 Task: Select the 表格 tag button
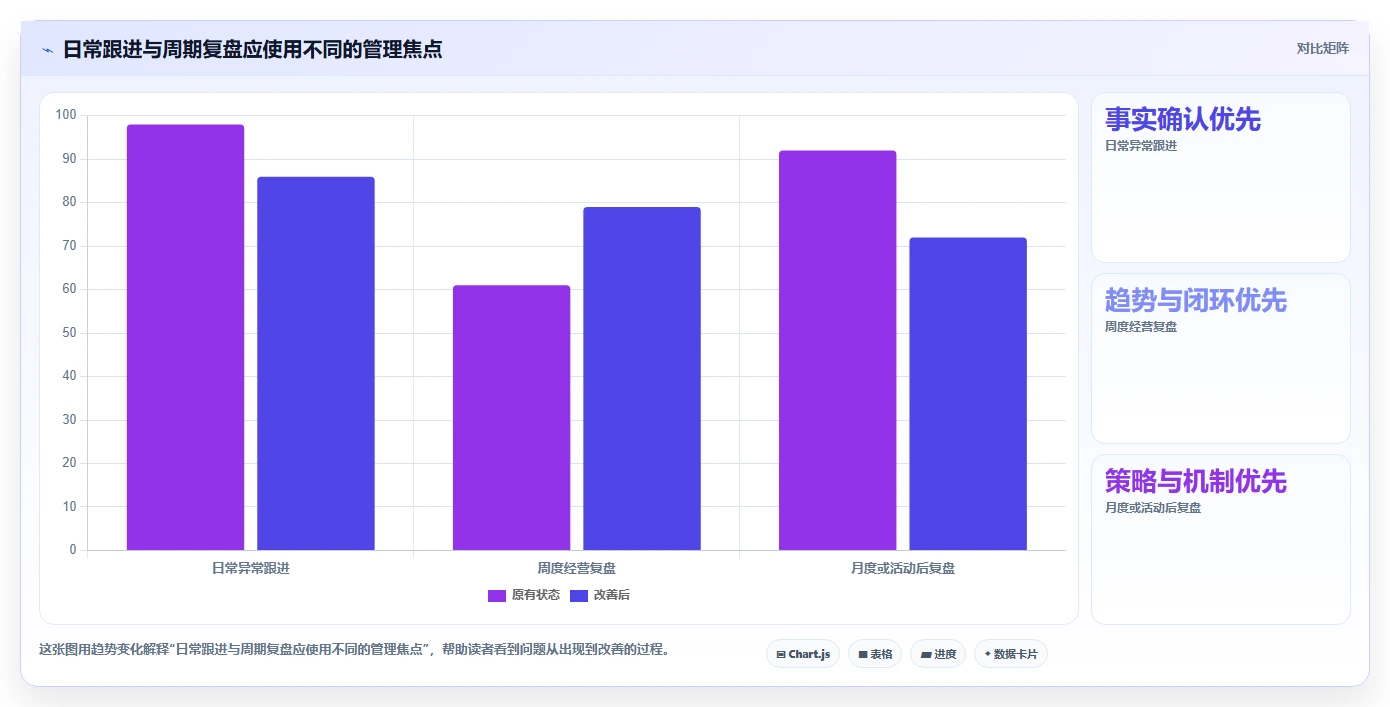[875, 654]
